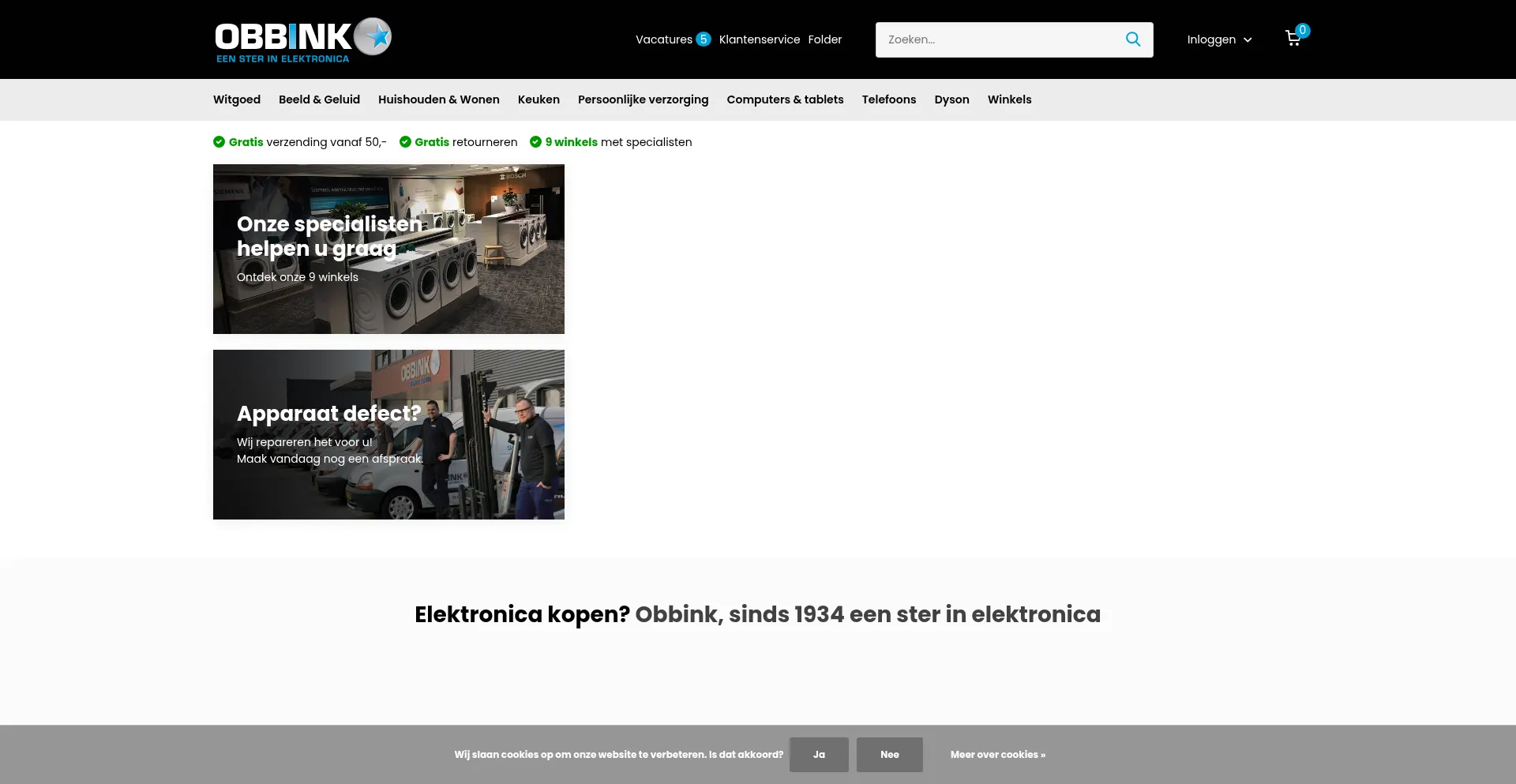
Task: Expand the Inloggen dropdown
Action: click(x=1218, y=39)
